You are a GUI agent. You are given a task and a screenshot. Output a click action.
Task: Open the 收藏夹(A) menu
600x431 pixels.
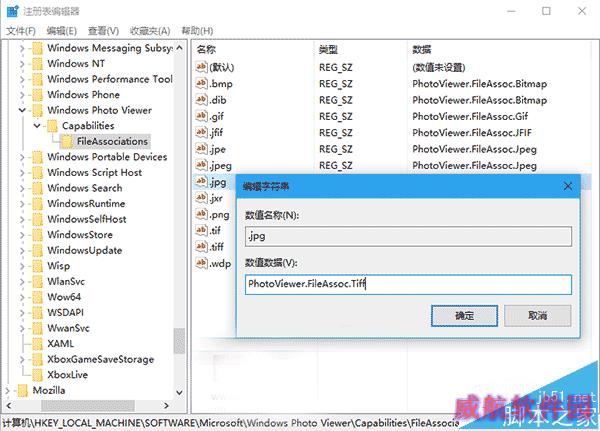[x=150, y=31]
